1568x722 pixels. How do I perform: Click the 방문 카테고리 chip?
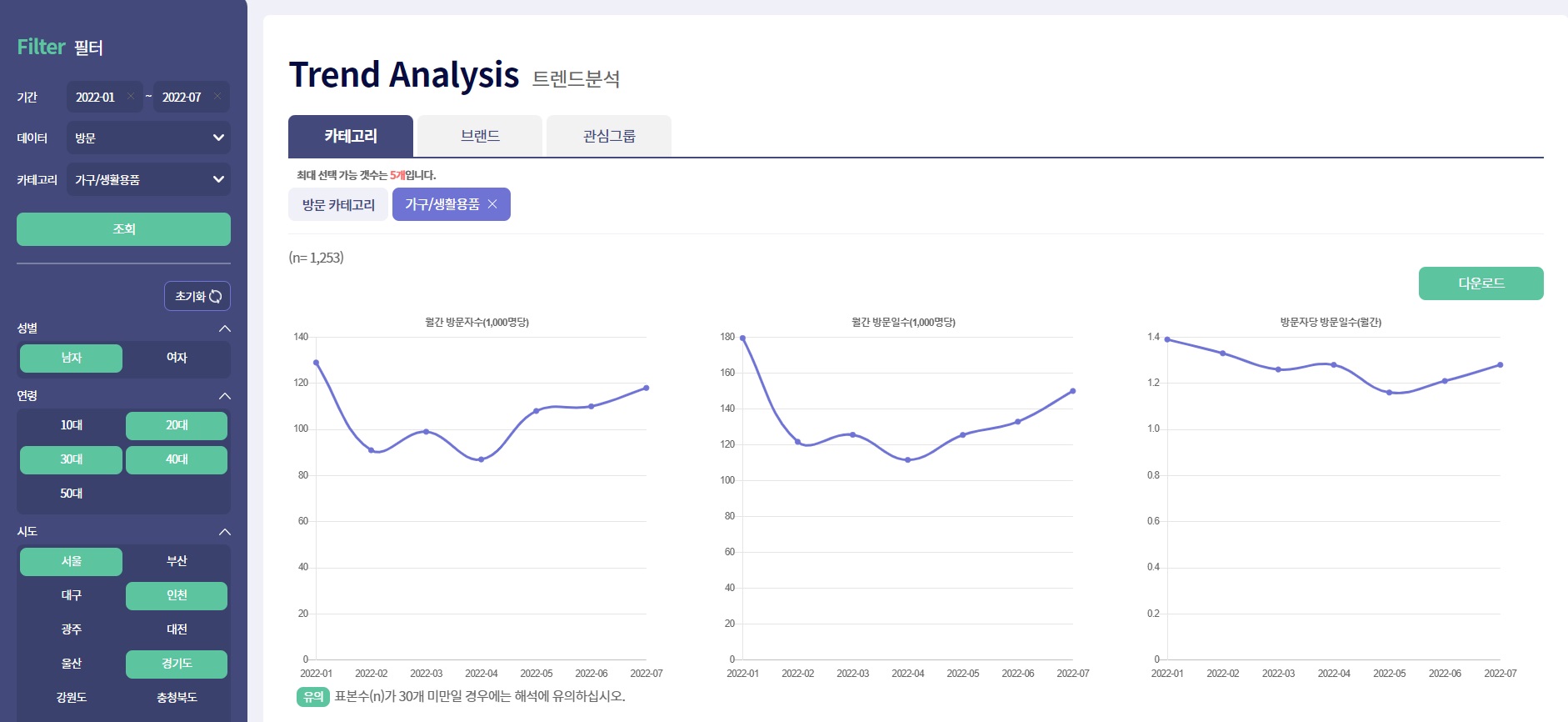[338, 204]
